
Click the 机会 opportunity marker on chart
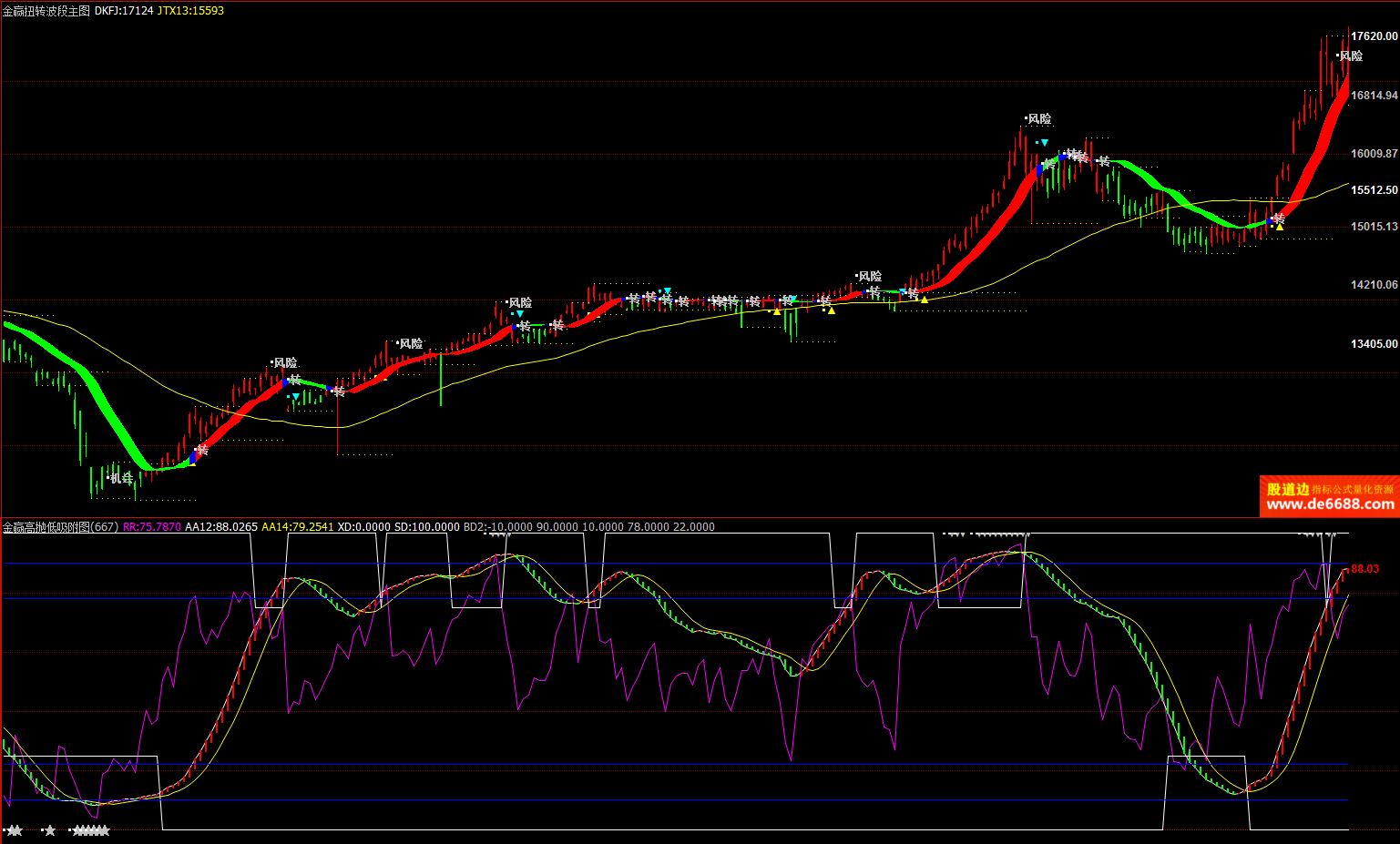[x=122, y=478]
